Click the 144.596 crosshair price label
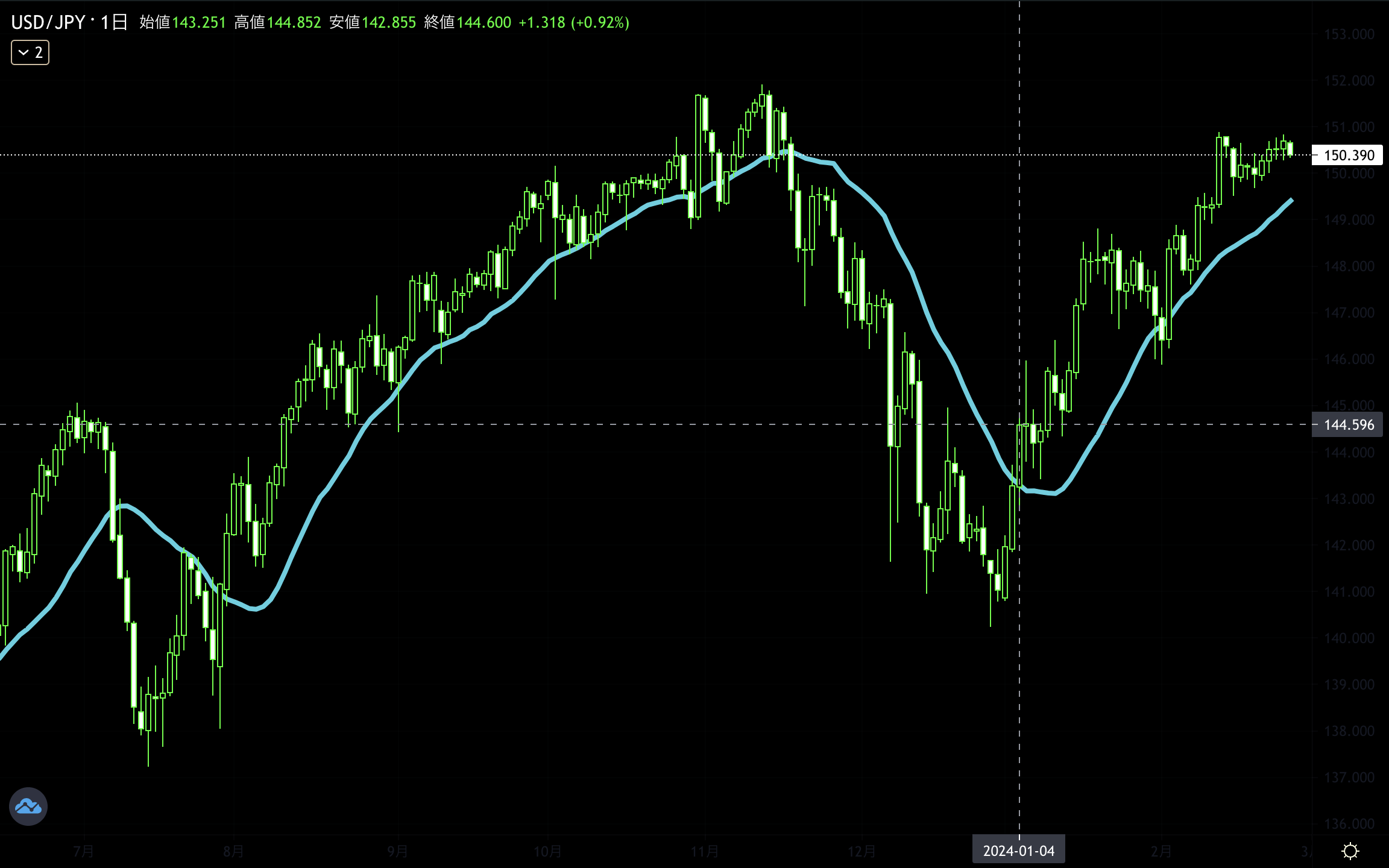This screenshot has height=868, width=1389. tap(1348, 424)
